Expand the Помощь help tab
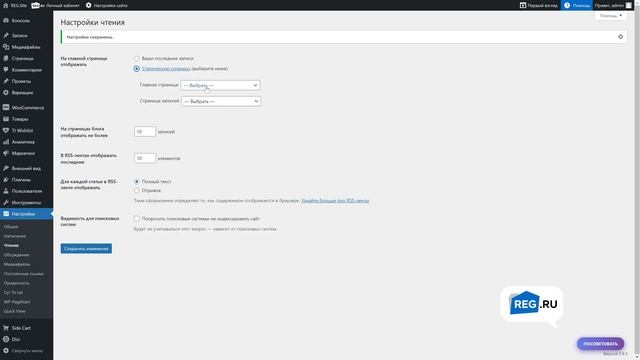The width and height of the screenshot is (640, 360). pos(611,16)
